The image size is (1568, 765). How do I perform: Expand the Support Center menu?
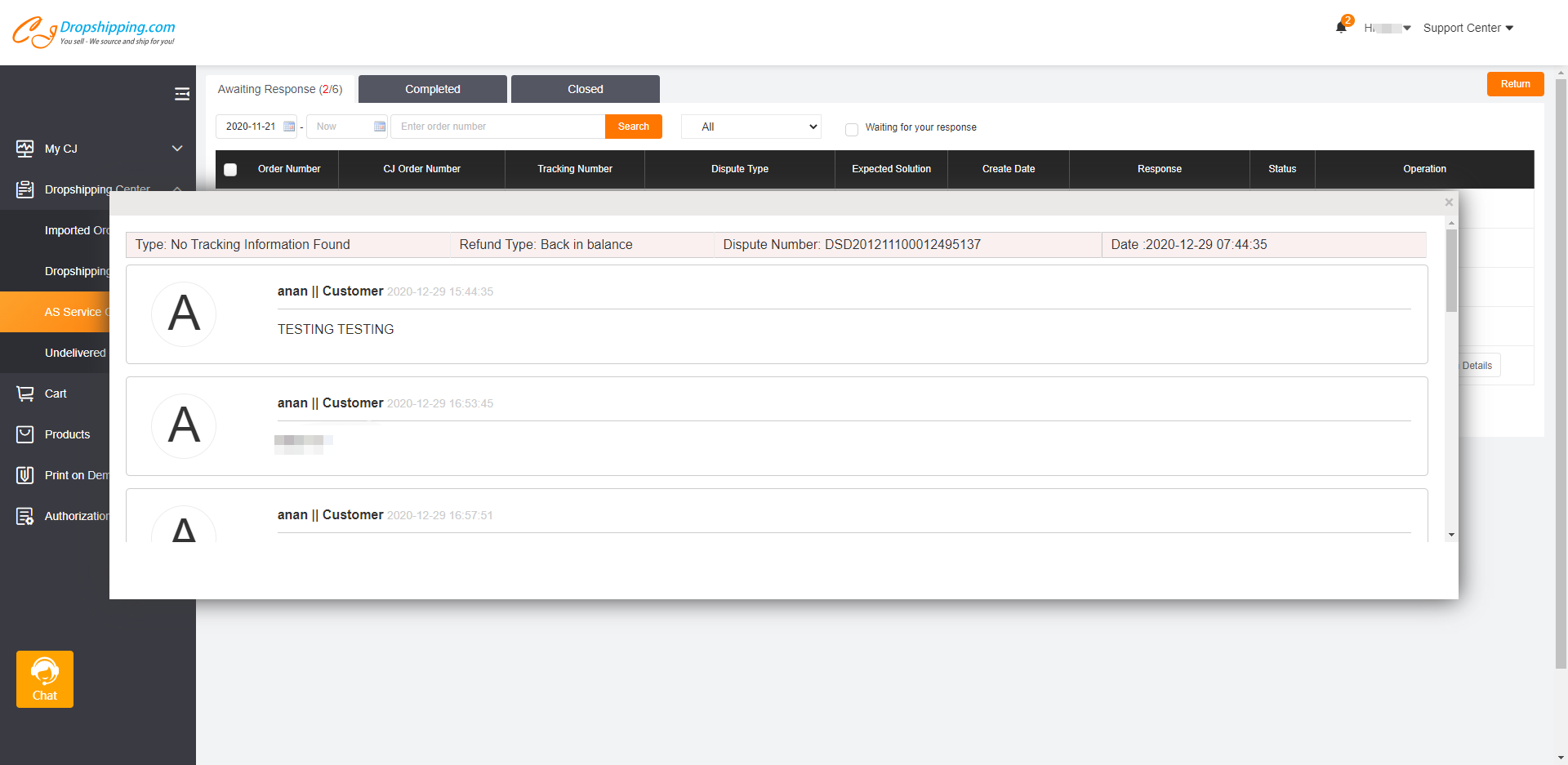(x=1468, y=28)
